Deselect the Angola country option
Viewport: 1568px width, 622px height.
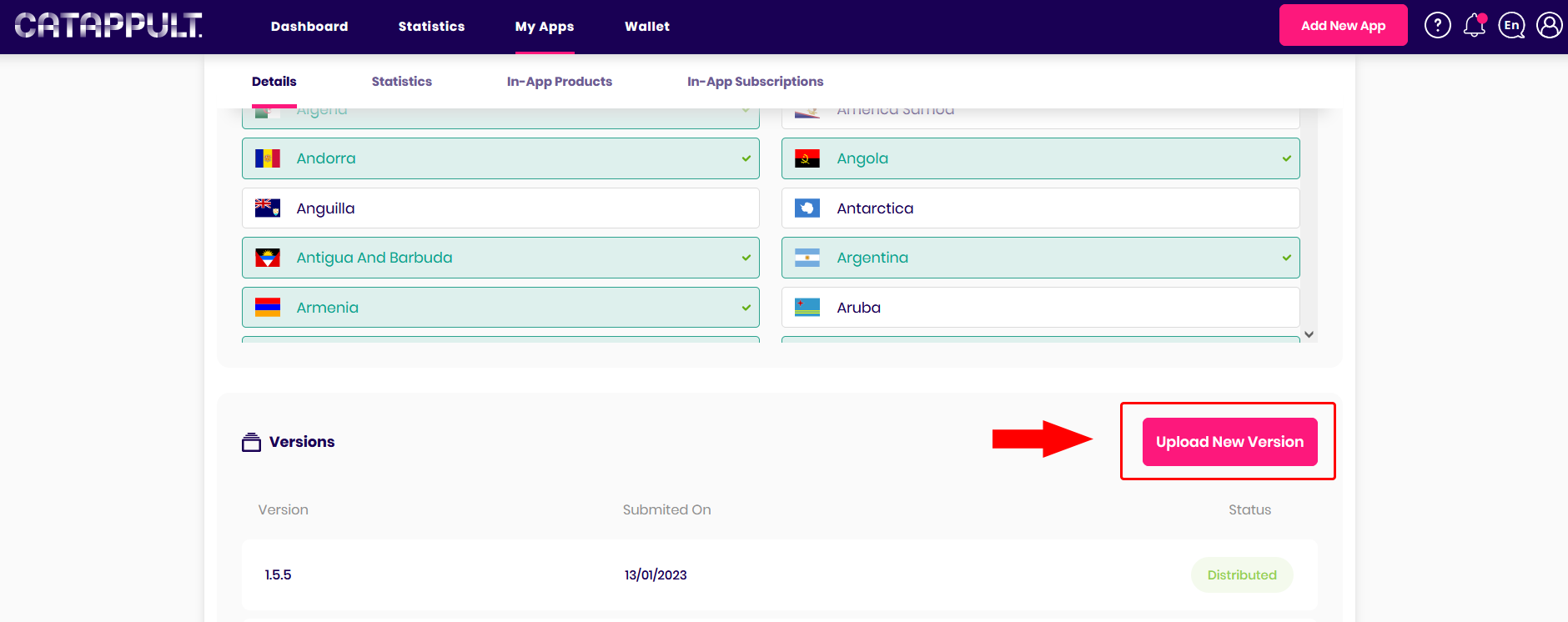(1040, 158)
